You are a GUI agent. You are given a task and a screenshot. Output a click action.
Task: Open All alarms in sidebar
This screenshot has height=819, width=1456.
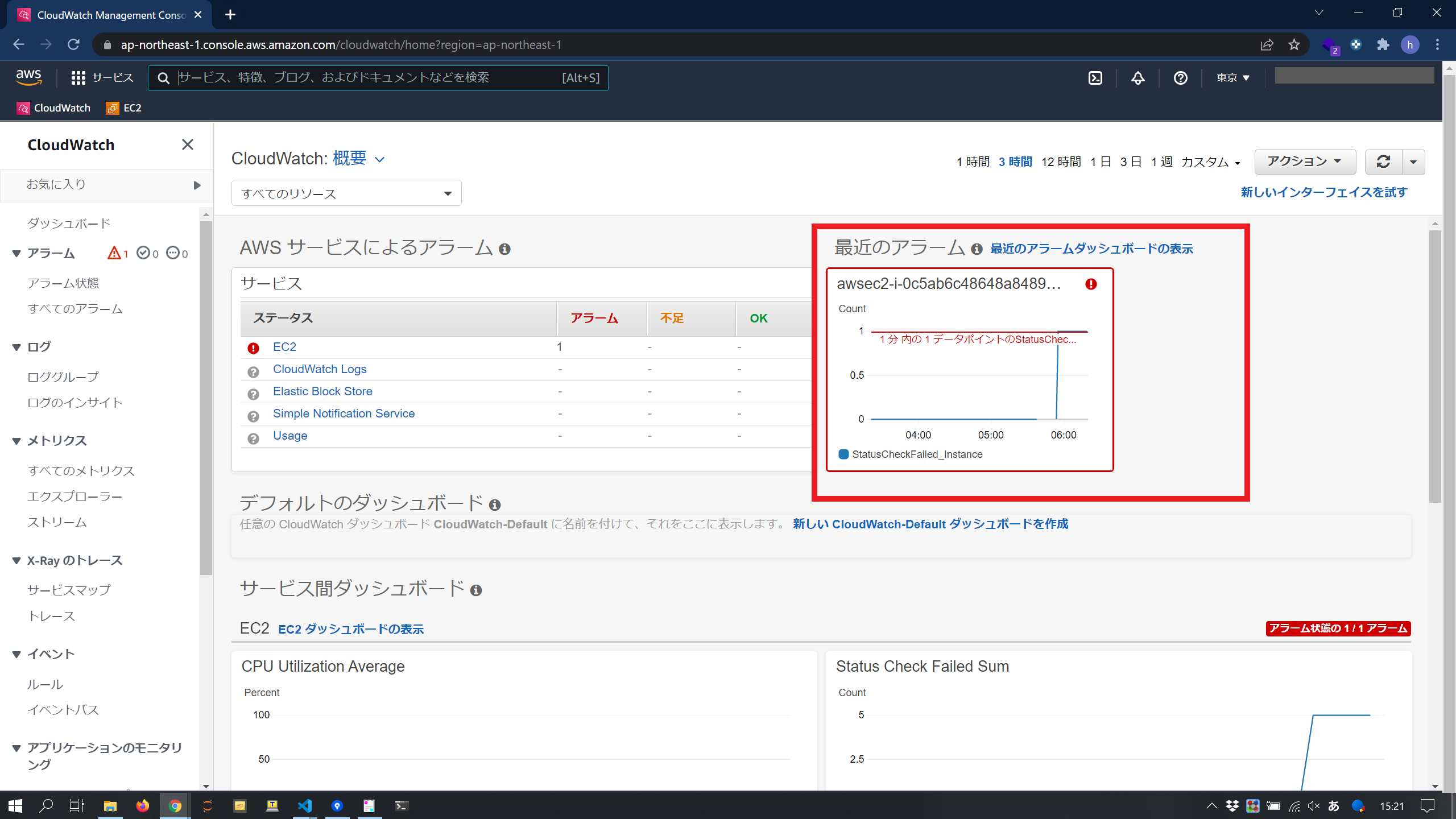click(75, 309)
